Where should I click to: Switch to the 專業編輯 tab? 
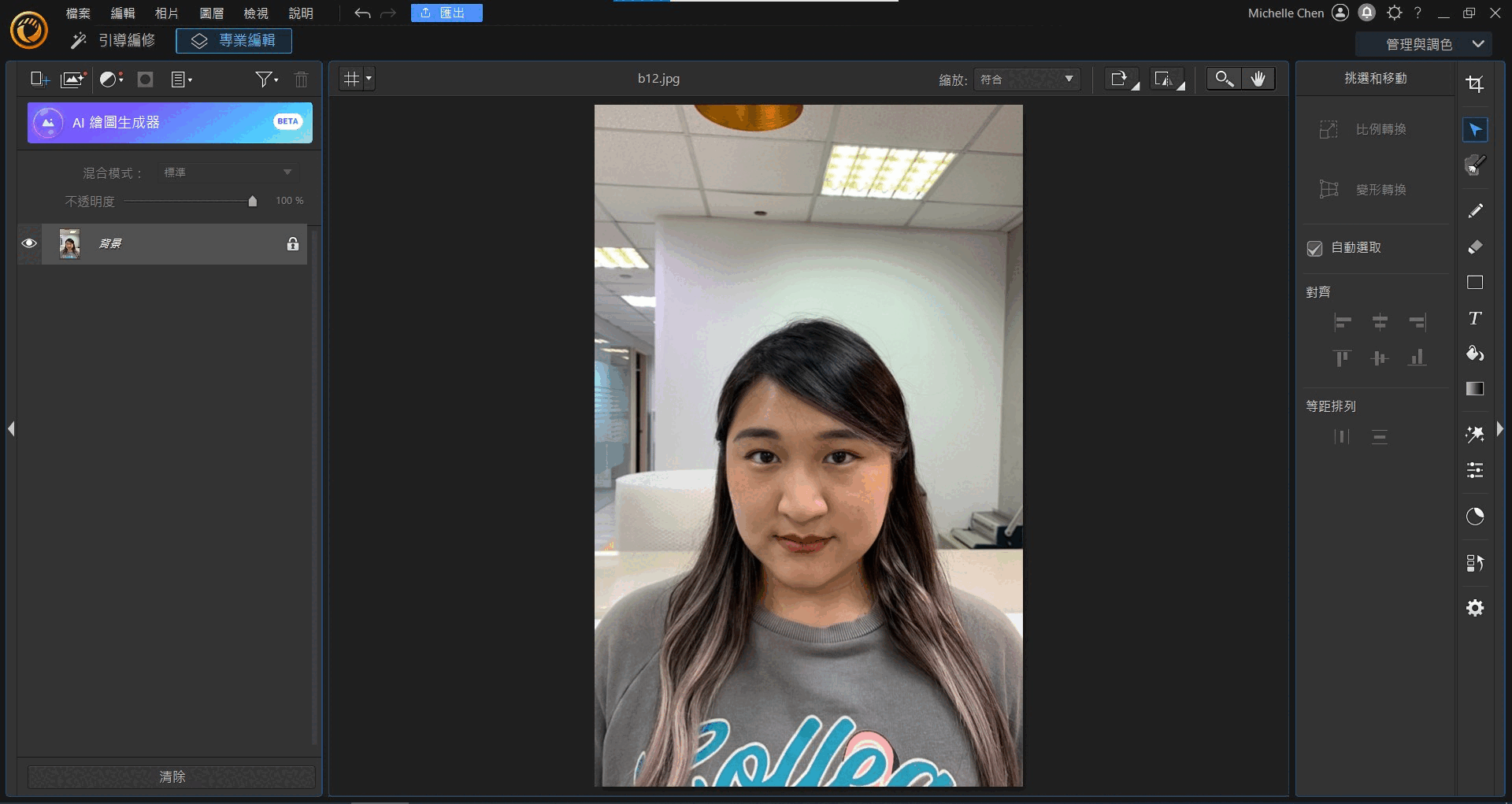click(x=234, y=41)
